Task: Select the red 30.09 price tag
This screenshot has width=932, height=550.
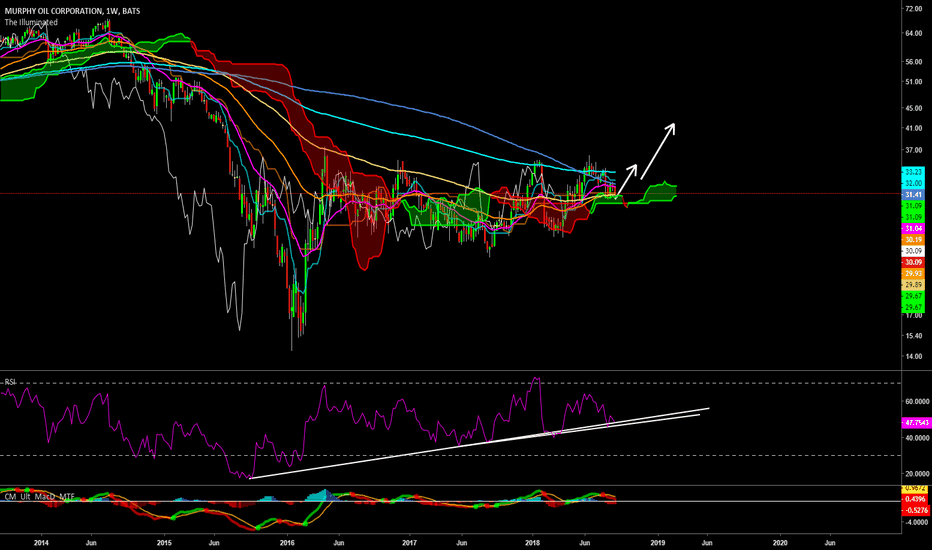Action: [x=913, y=262]
